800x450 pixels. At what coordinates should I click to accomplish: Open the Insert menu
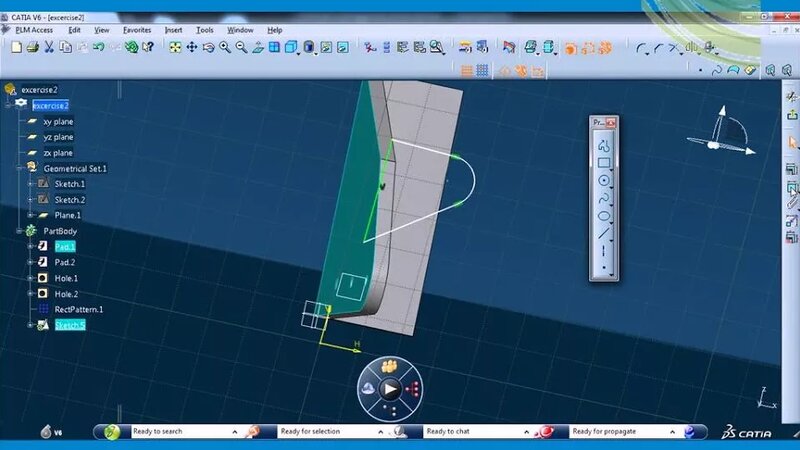pos(173,30)
